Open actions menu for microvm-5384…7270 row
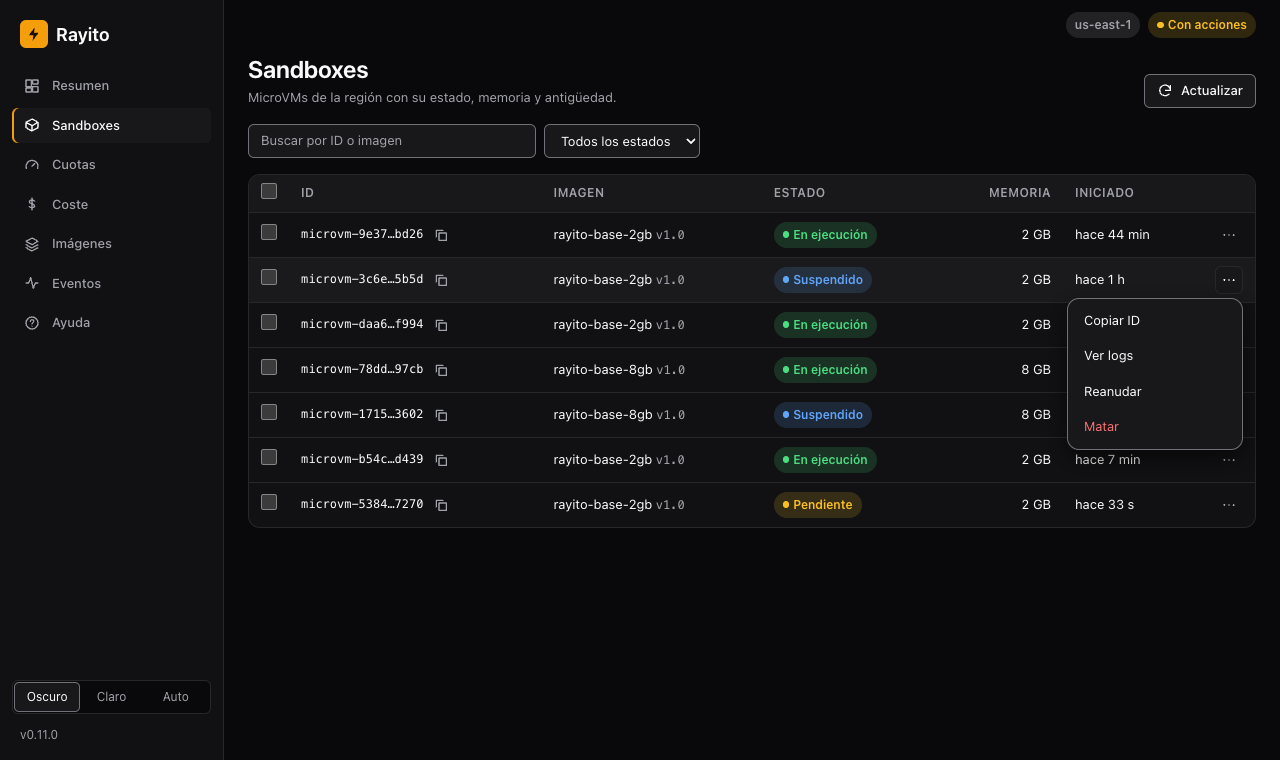 point(1229,505)
